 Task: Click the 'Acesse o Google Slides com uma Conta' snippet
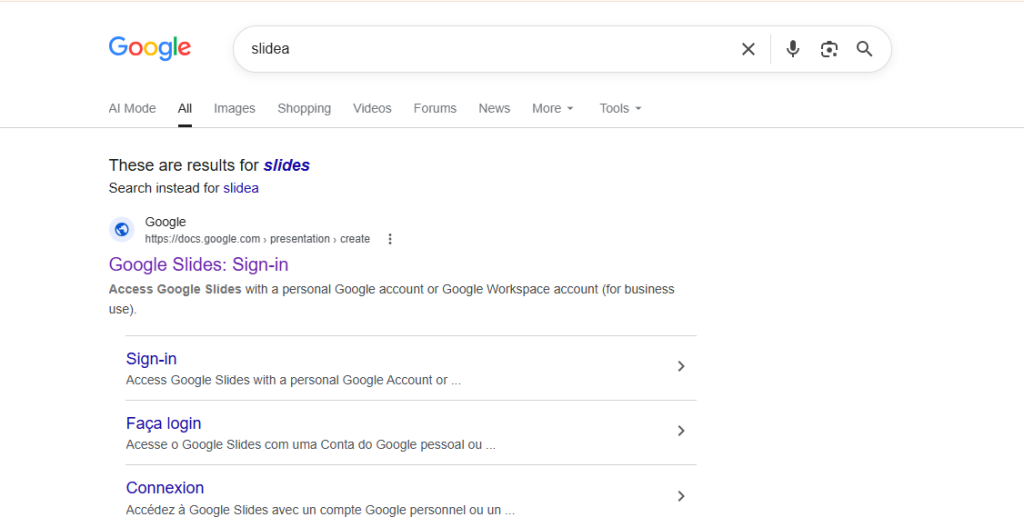point(311,445)
